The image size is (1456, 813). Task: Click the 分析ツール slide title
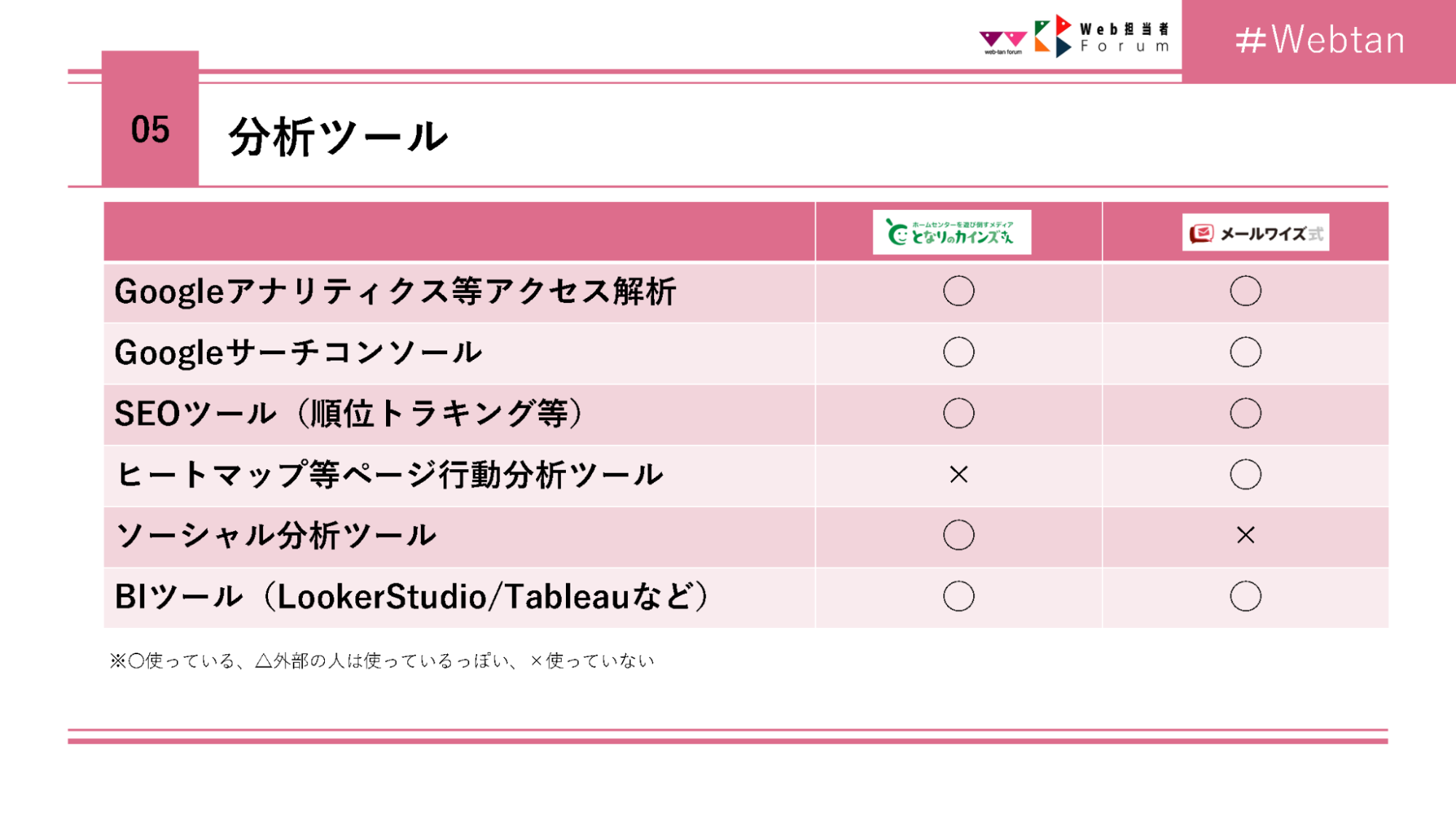click(x=338, y=136)
